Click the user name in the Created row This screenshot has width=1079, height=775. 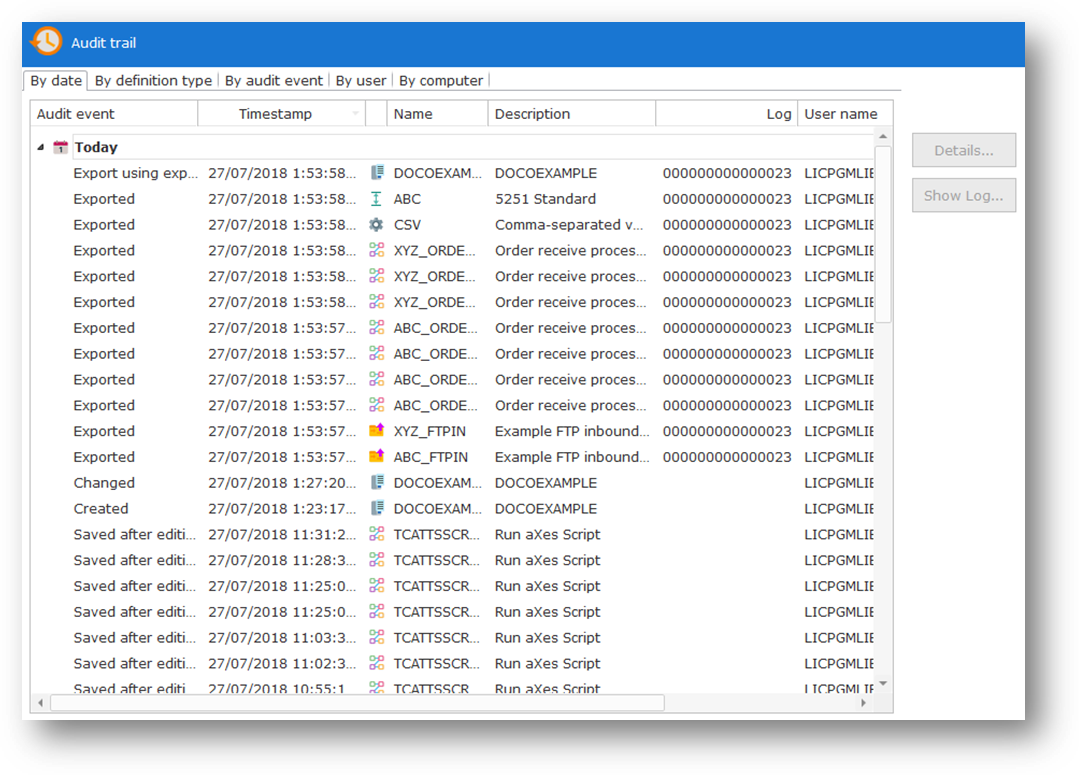[x=839, y=509]
